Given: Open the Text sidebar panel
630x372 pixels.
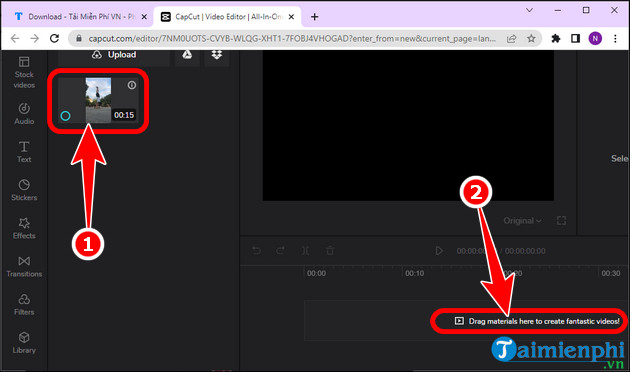Looking at the screenshot, I should (x=24, y=152).
